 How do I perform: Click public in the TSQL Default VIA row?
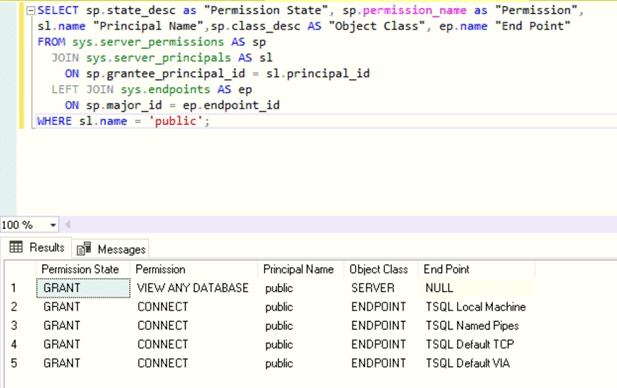click(301, 363)
